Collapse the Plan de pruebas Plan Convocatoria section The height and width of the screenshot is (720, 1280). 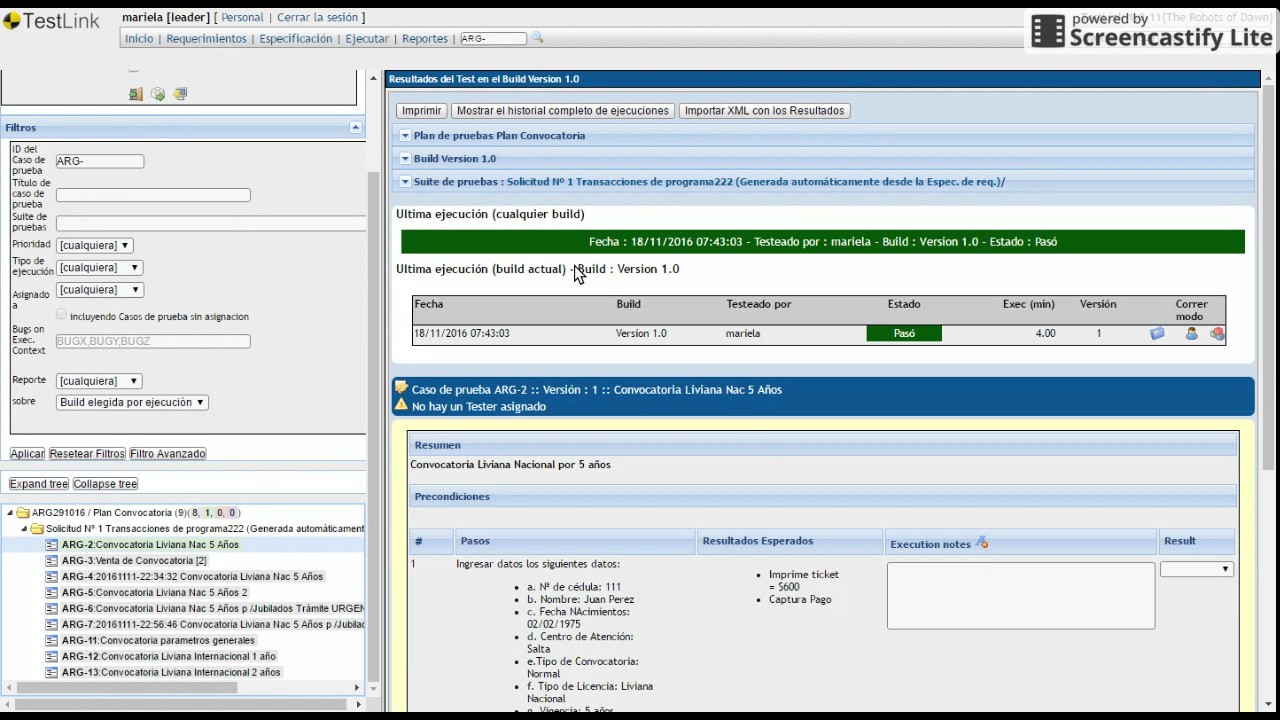point(405,136)
